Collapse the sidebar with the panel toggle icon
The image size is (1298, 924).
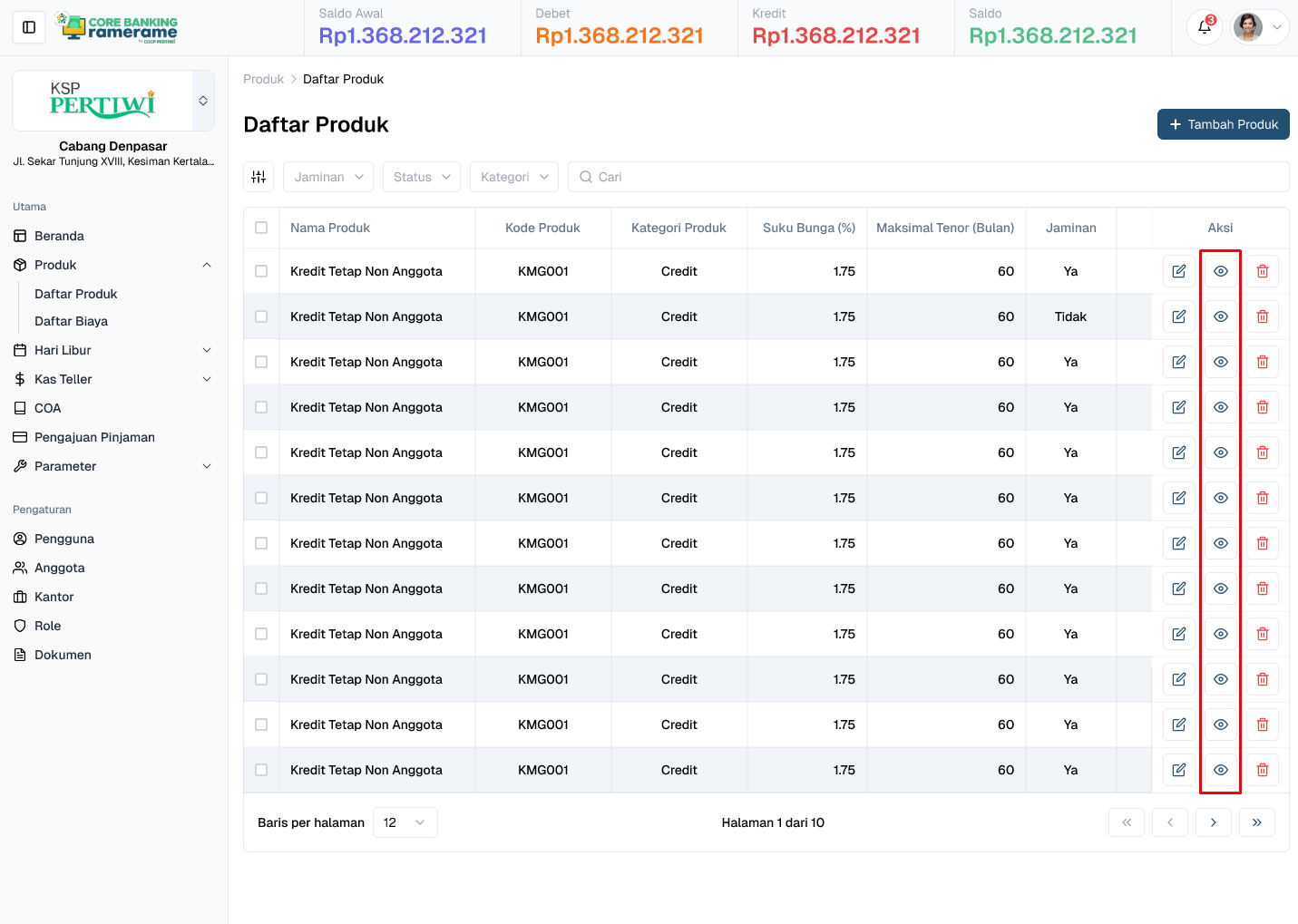coord(28,26)
